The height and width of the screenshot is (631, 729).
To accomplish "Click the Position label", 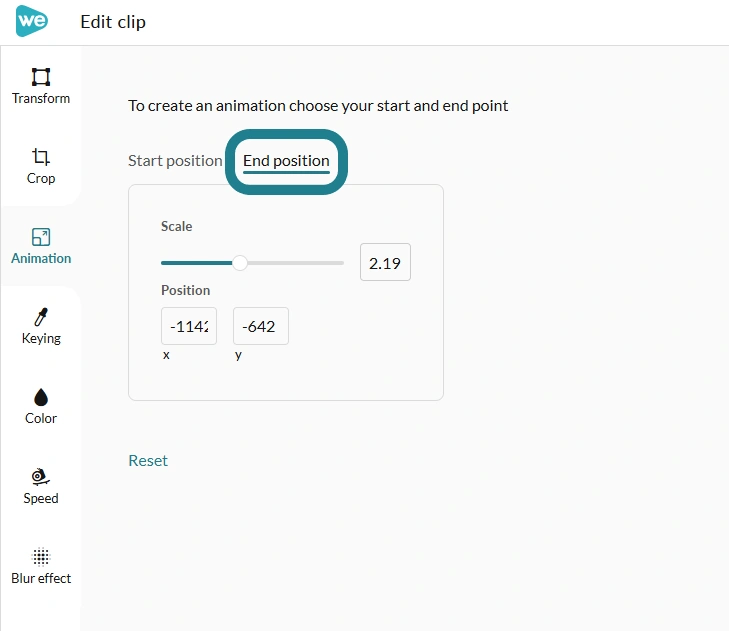I will coord(186,290).
